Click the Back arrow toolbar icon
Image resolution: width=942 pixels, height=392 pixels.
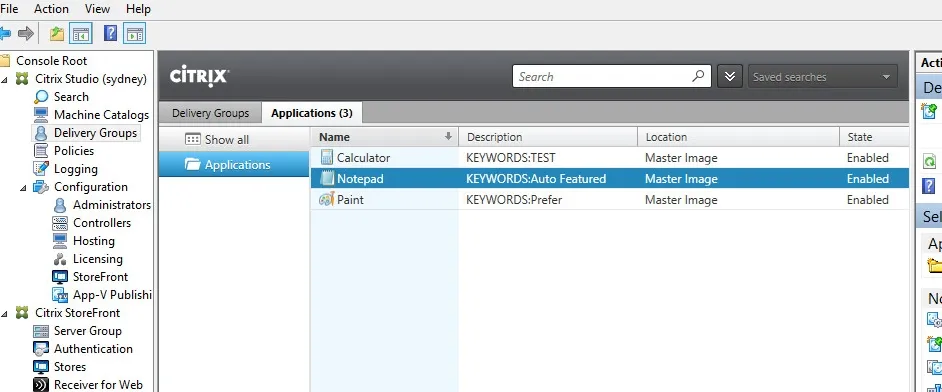tap(5, 34)
